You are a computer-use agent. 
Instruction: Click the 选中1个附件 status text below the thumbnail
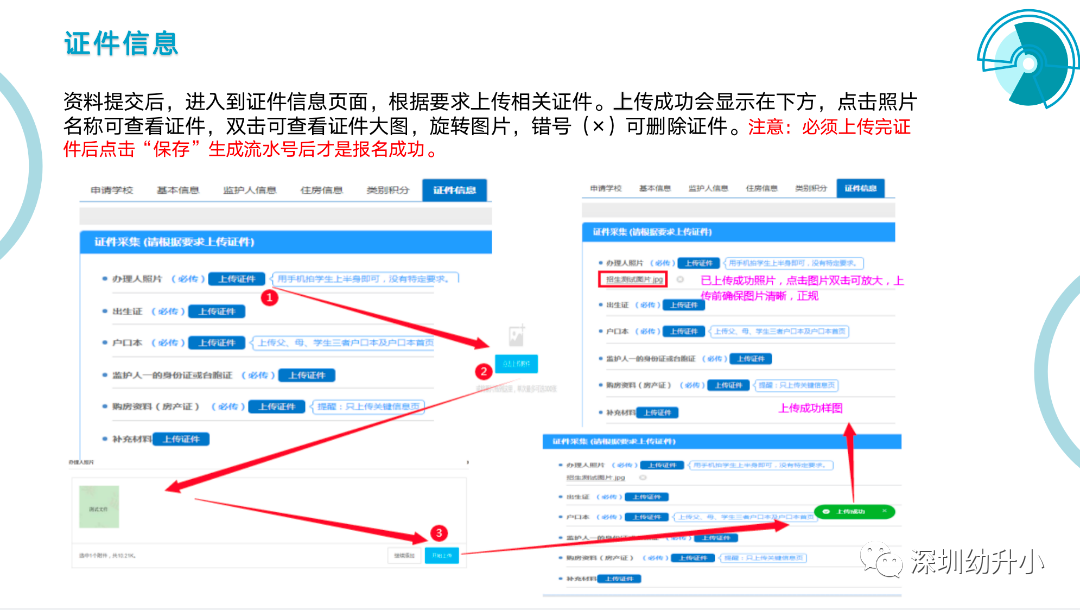pyautogui.click(x=107, y=555)
